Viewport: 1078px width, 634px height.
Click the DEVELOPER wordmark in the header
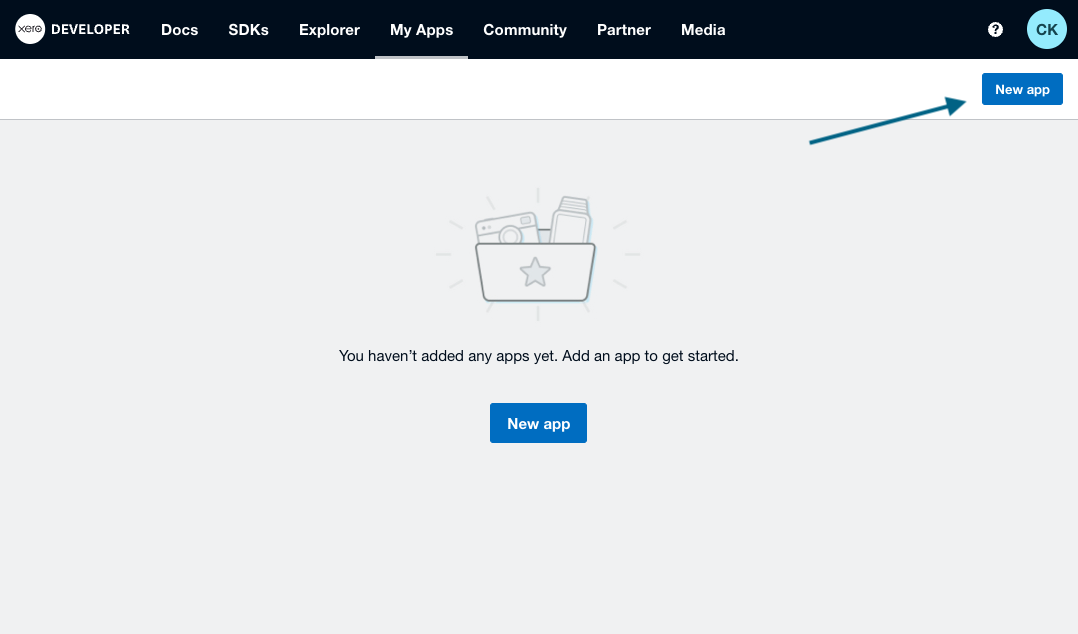(90, 30)
